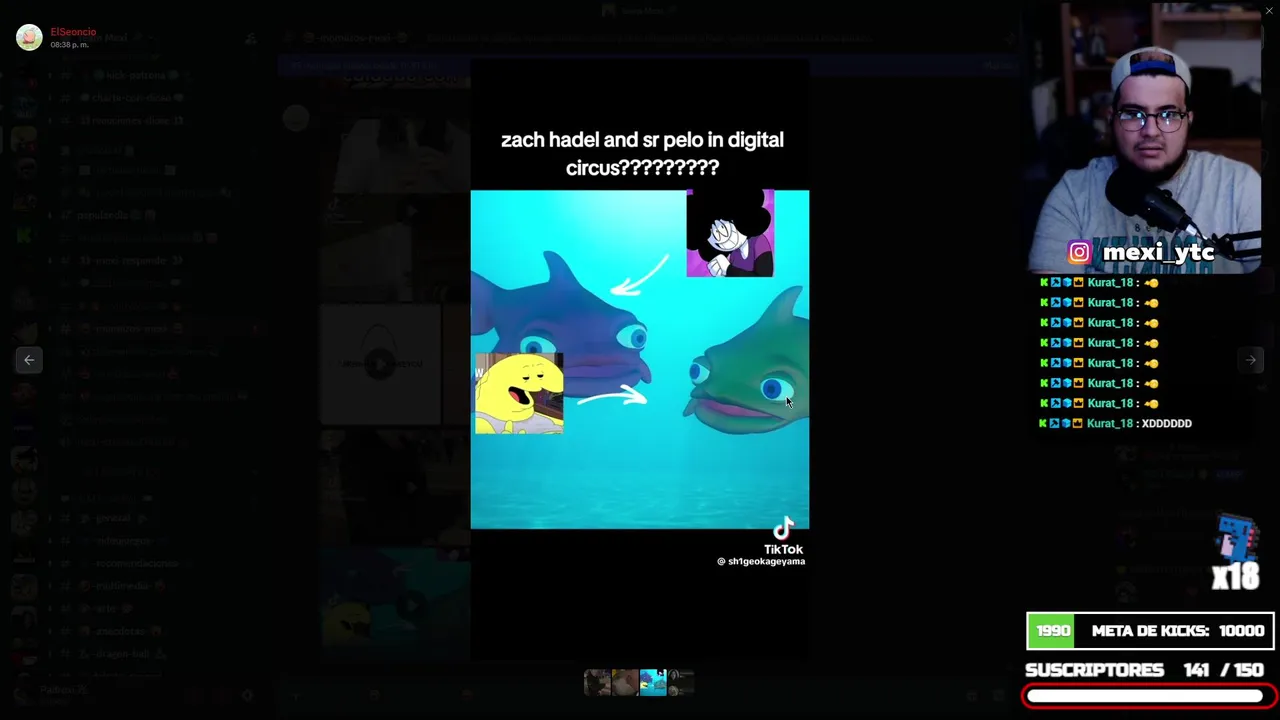Go to the previous image with left arrow
1280x720 pixels.
pos(29,360)
